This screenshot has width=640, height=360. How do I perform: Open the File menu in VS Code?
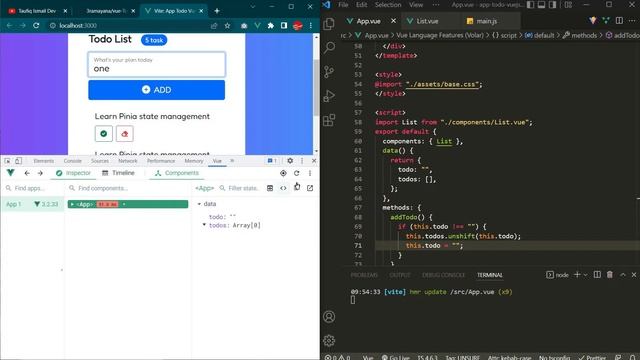[x=343, y=5]
